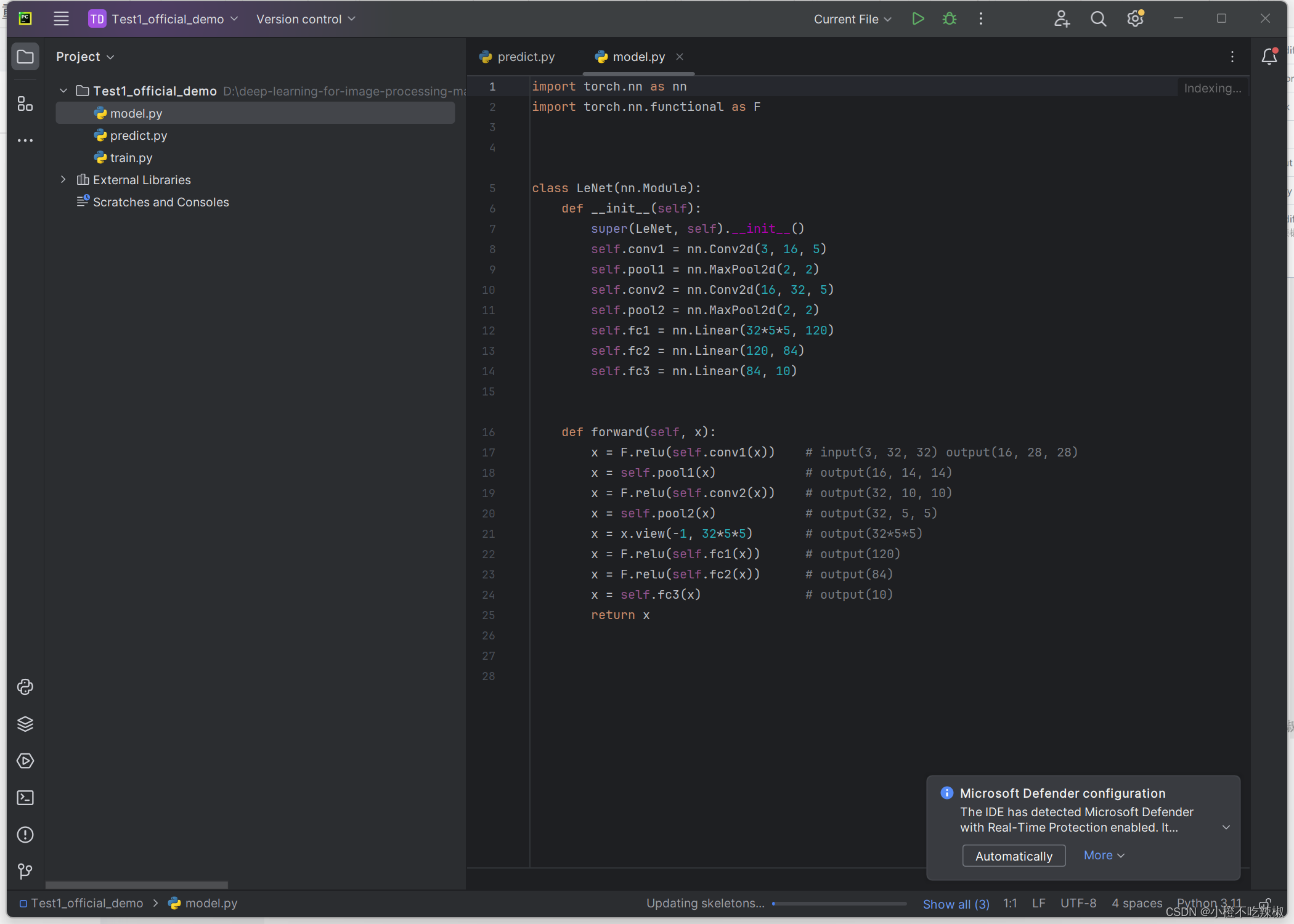Start debugging with the bug icon
The height and width of the screenshot is (924, 1294).
(x=949, y=19)
